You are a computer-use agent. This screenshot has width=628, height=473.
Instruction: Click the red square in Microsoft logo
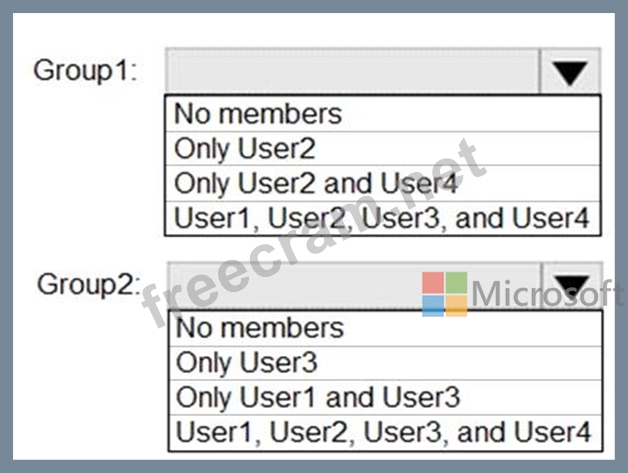433,282
